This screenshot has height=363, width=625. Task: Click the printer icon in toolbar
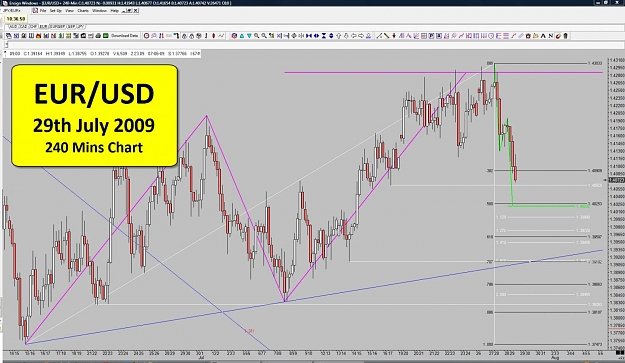coord(98,36)
